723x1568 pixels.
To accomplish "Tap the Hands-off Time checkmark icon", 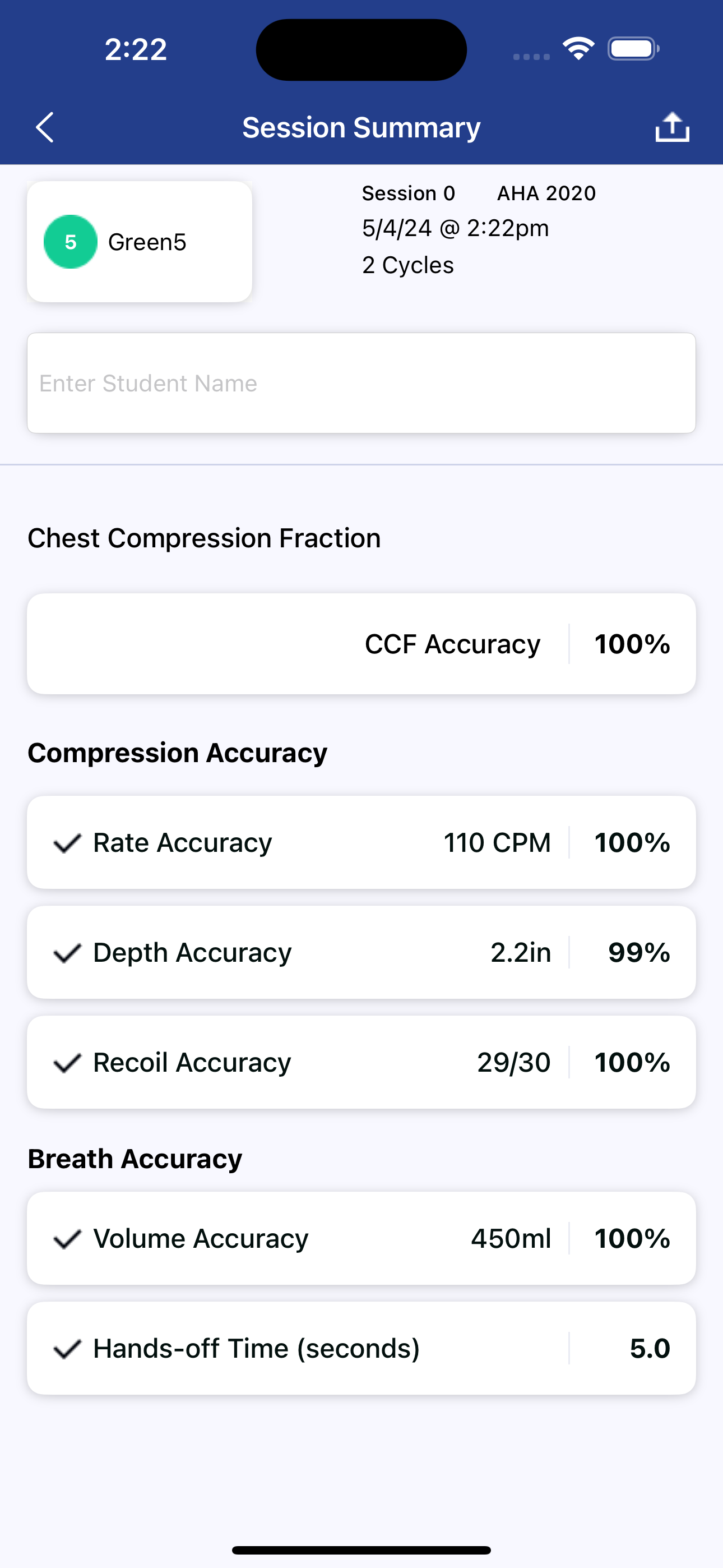I will point(67,1349).
